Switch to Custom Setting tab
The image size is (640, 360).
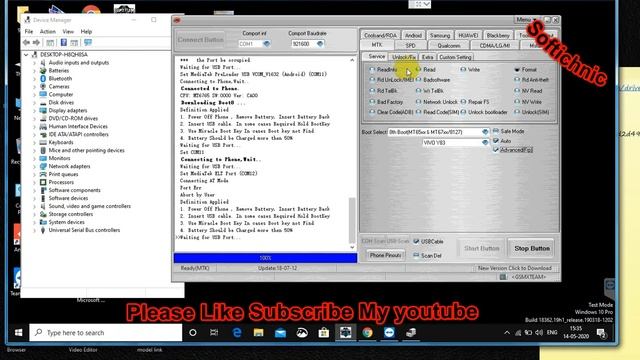[x=456, y=57]
